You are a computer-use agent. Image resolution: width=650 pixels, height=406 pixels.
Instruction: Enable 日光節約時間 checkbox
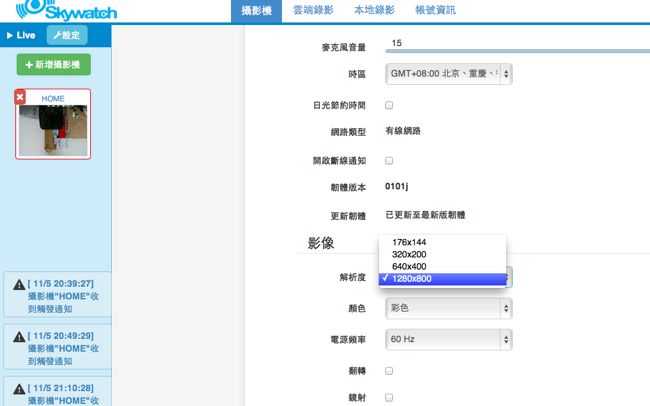coord(389,104)
